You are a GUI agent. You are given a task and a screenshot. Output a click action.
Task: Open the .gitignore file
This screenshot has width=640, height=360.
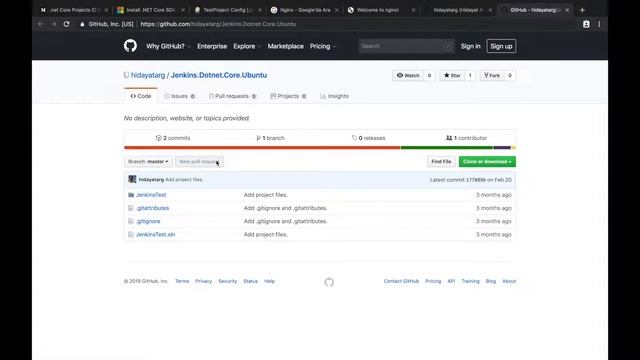148,221
